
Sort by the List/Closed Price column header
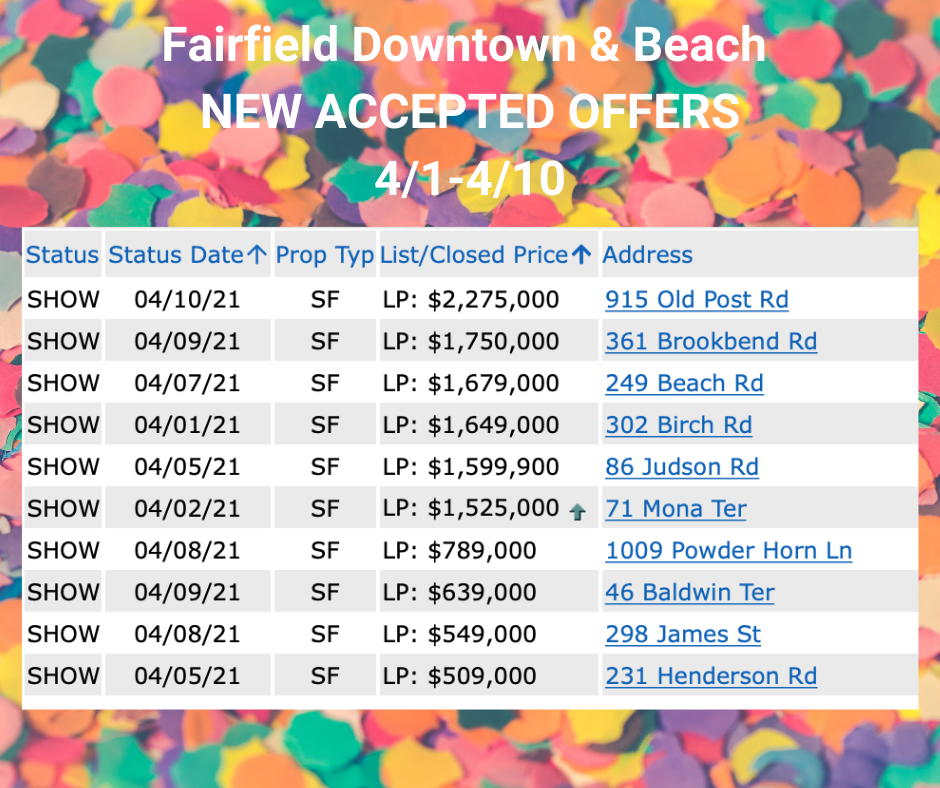click(x=474, y=255)
